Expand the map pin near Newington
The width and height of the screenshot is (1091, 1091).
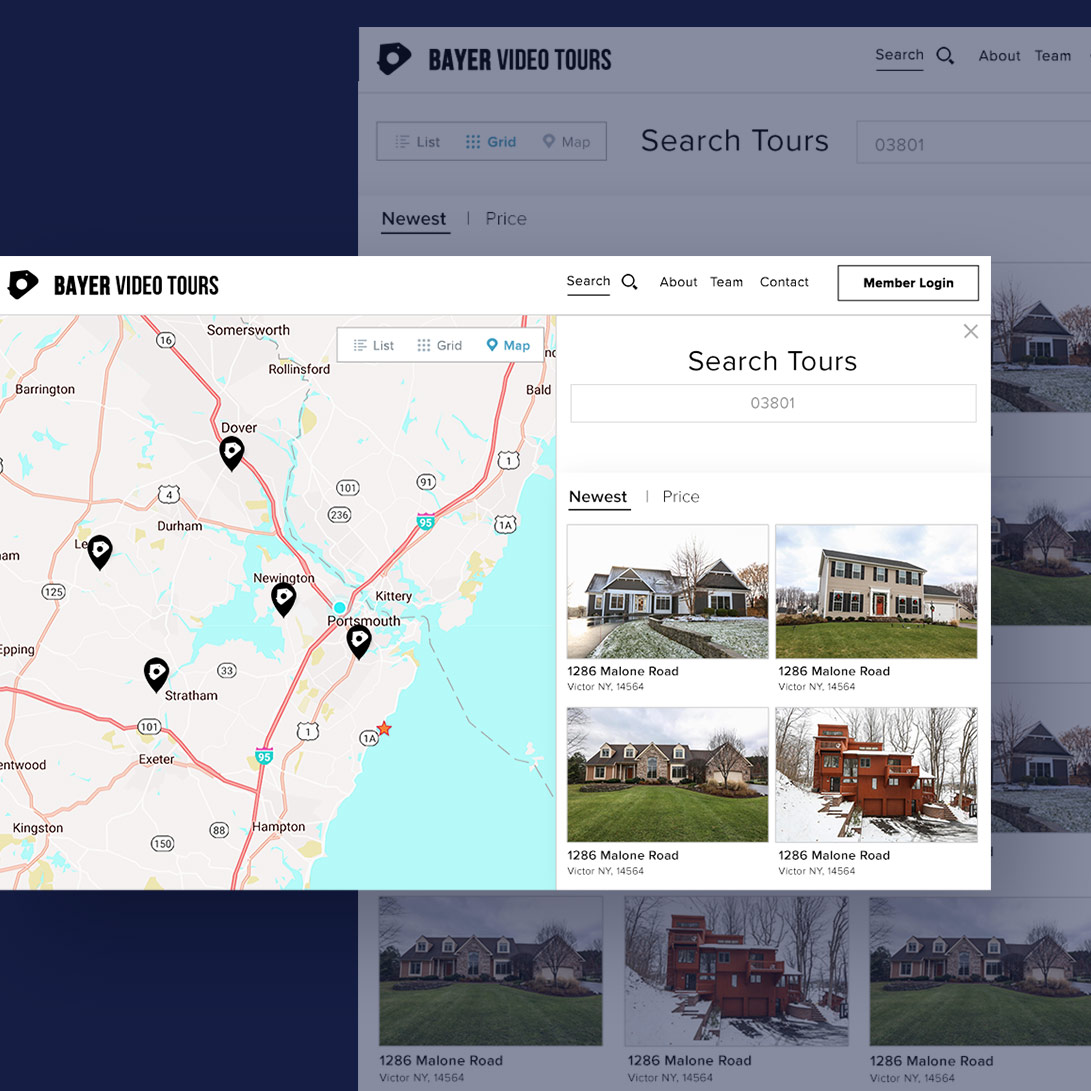284,598
